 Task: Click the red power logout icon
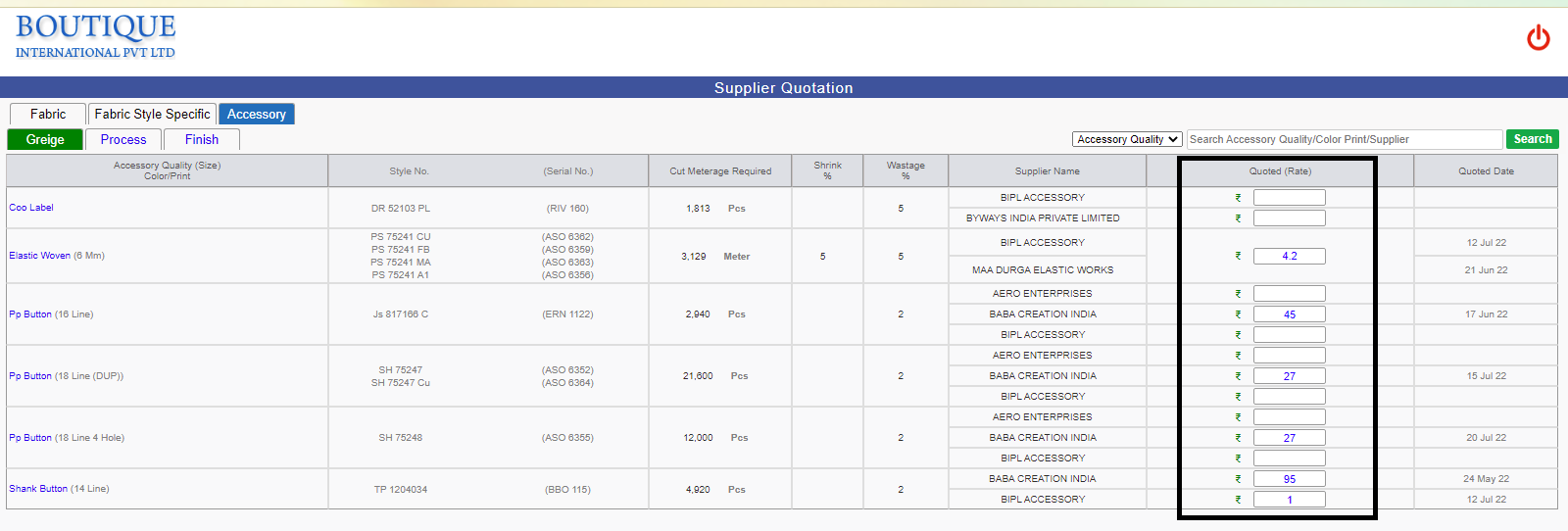tap(1539, 37)
